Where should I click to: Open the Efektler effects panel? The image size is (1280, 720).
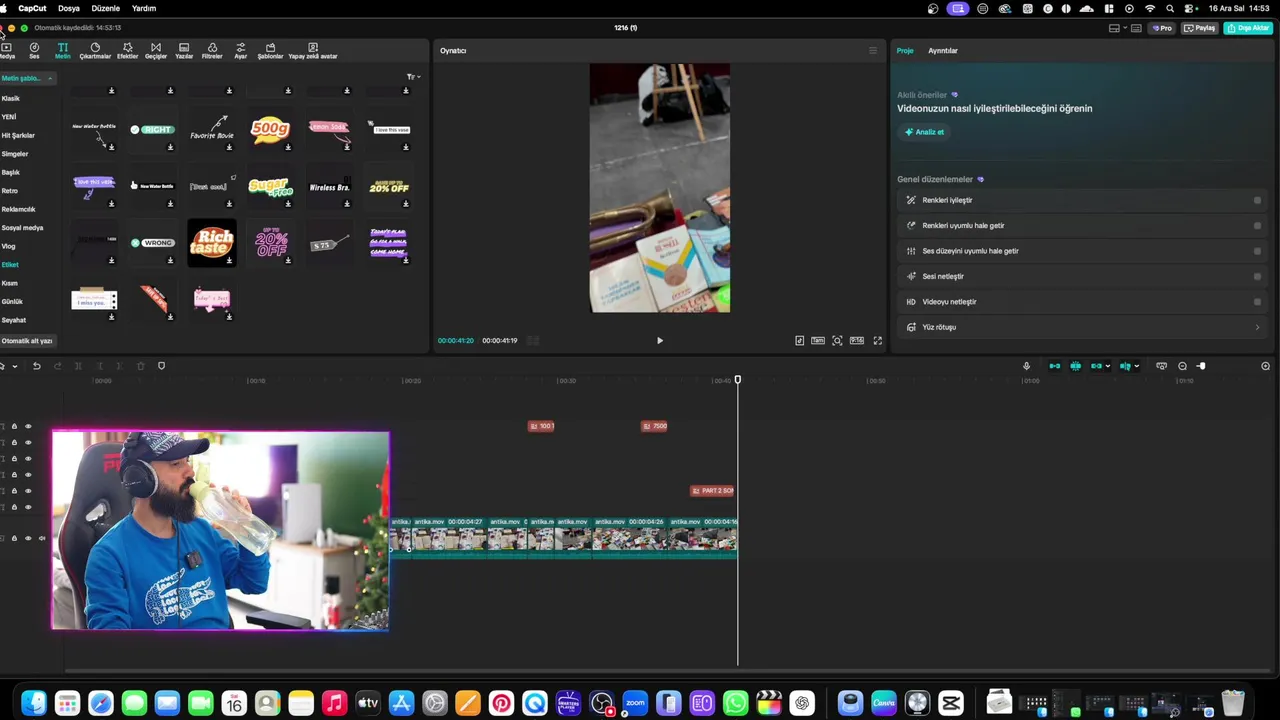coord(127,50)
